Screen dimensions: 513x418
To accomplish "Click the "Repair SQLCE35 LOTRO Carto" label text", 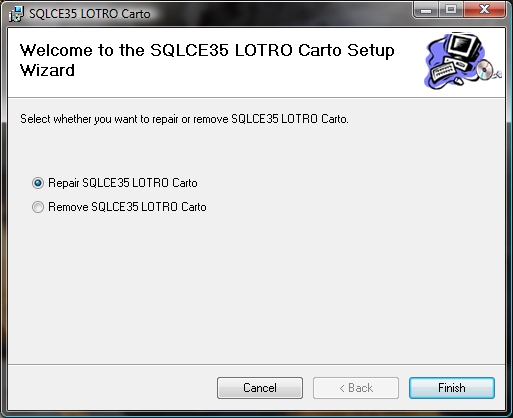I will [x=123, y=183].
